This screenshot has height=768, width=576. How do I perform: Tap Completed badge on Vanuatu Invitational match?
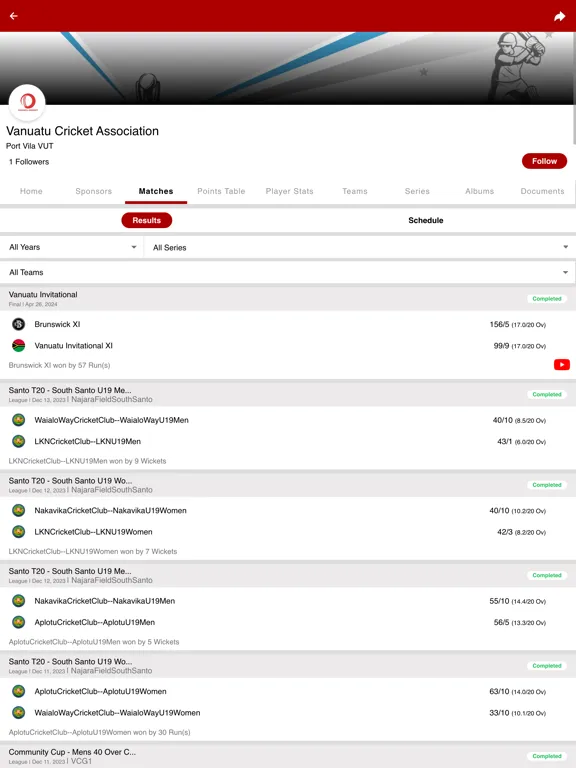tap(547, 299)
